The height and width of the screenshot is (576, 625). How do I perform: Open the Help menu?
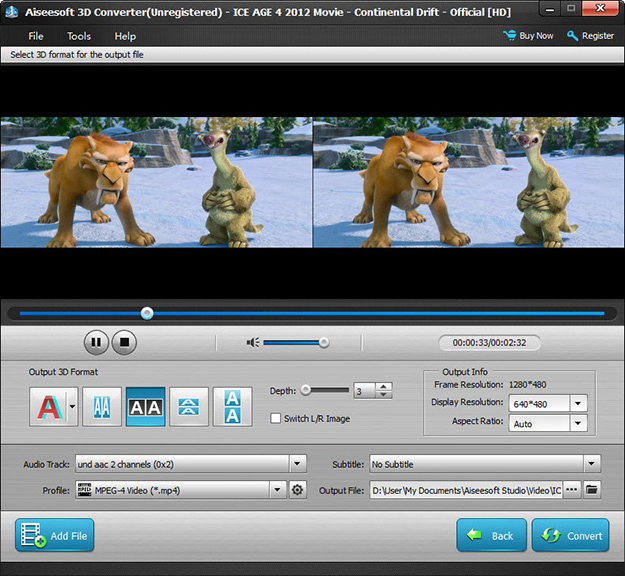click(x=125, y=36)
